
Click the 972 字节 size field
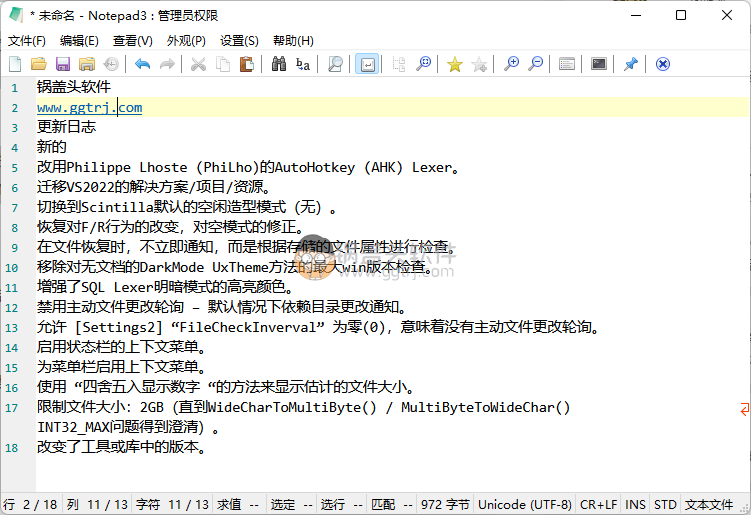(x=445, y=504)
